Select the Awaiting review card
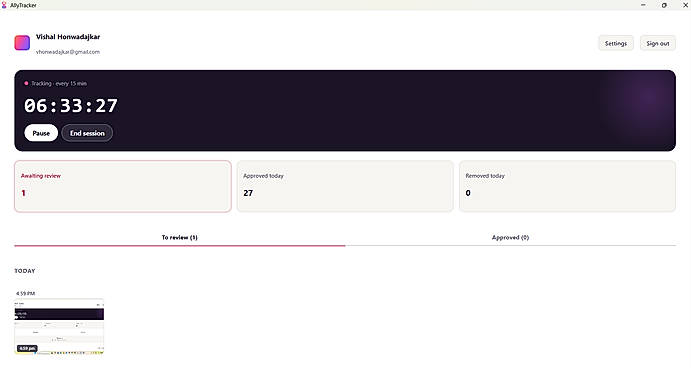 click(123, 186)
